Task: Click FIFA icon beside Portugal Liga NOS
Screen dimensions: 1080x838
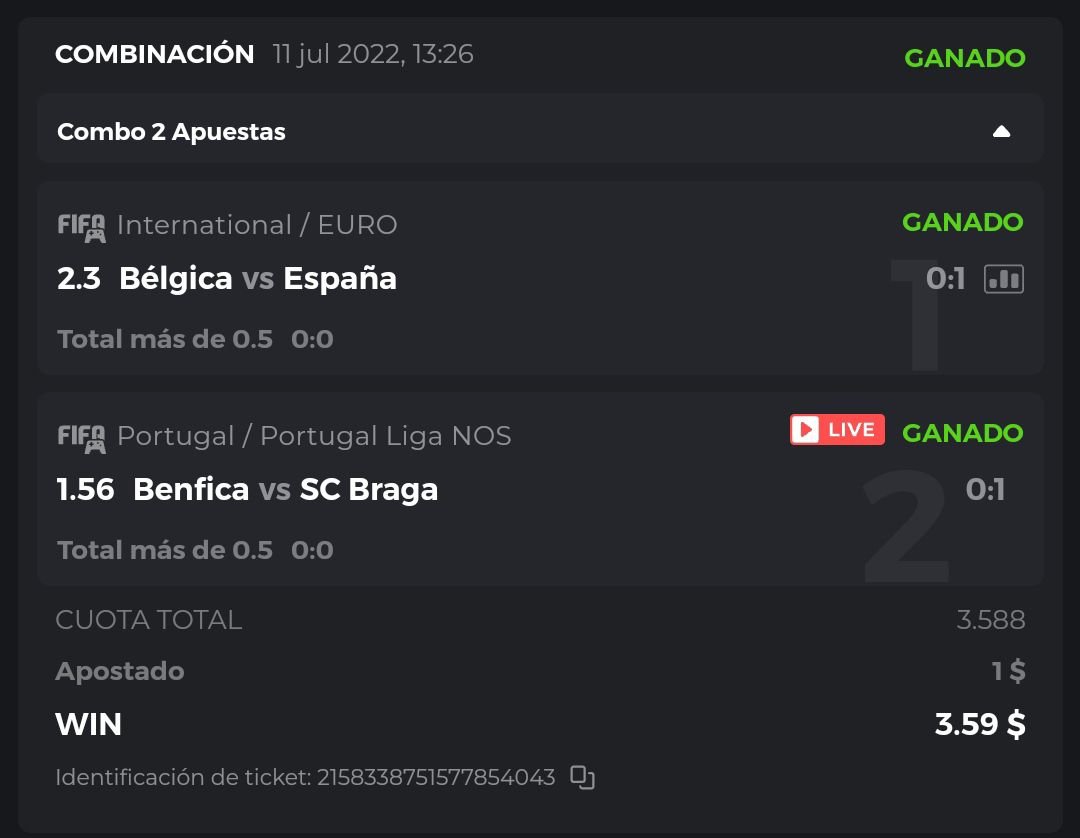Action: pos(81,438)
